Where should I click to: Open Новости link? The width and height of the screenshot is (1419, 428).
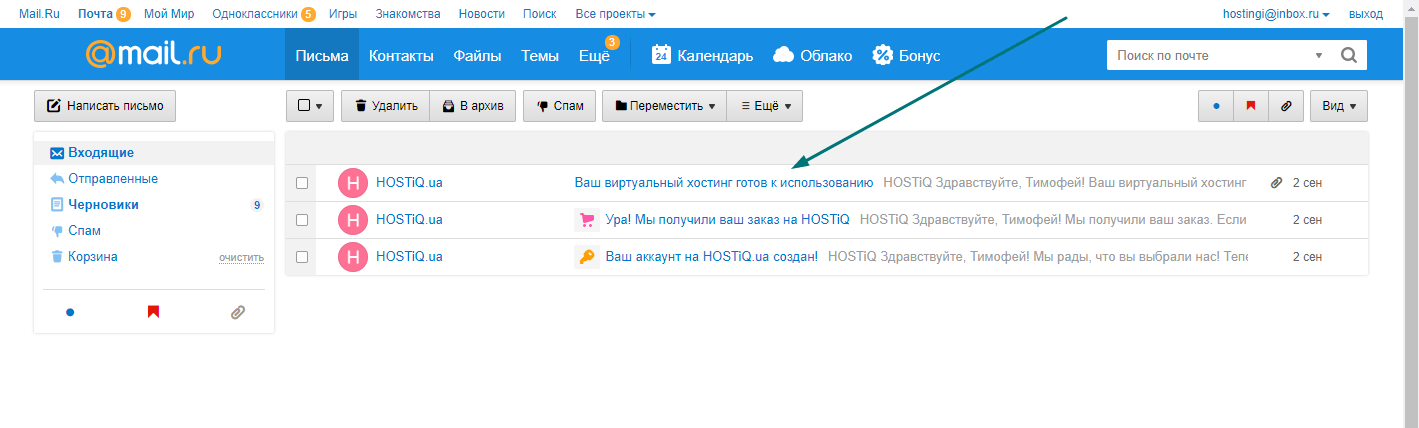pos(482,14)
